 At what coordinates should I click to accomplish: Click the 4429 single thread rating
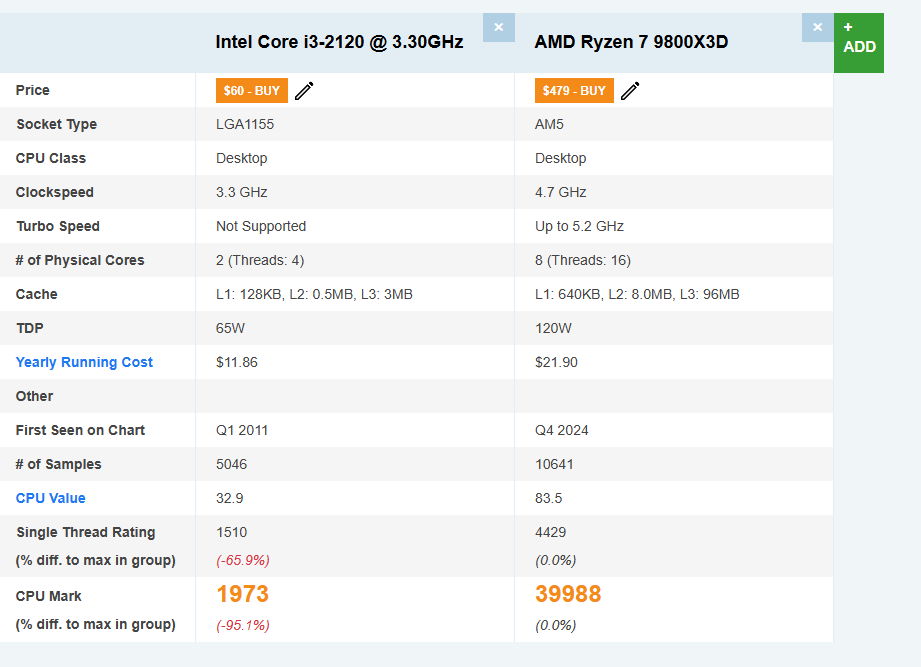550,533
